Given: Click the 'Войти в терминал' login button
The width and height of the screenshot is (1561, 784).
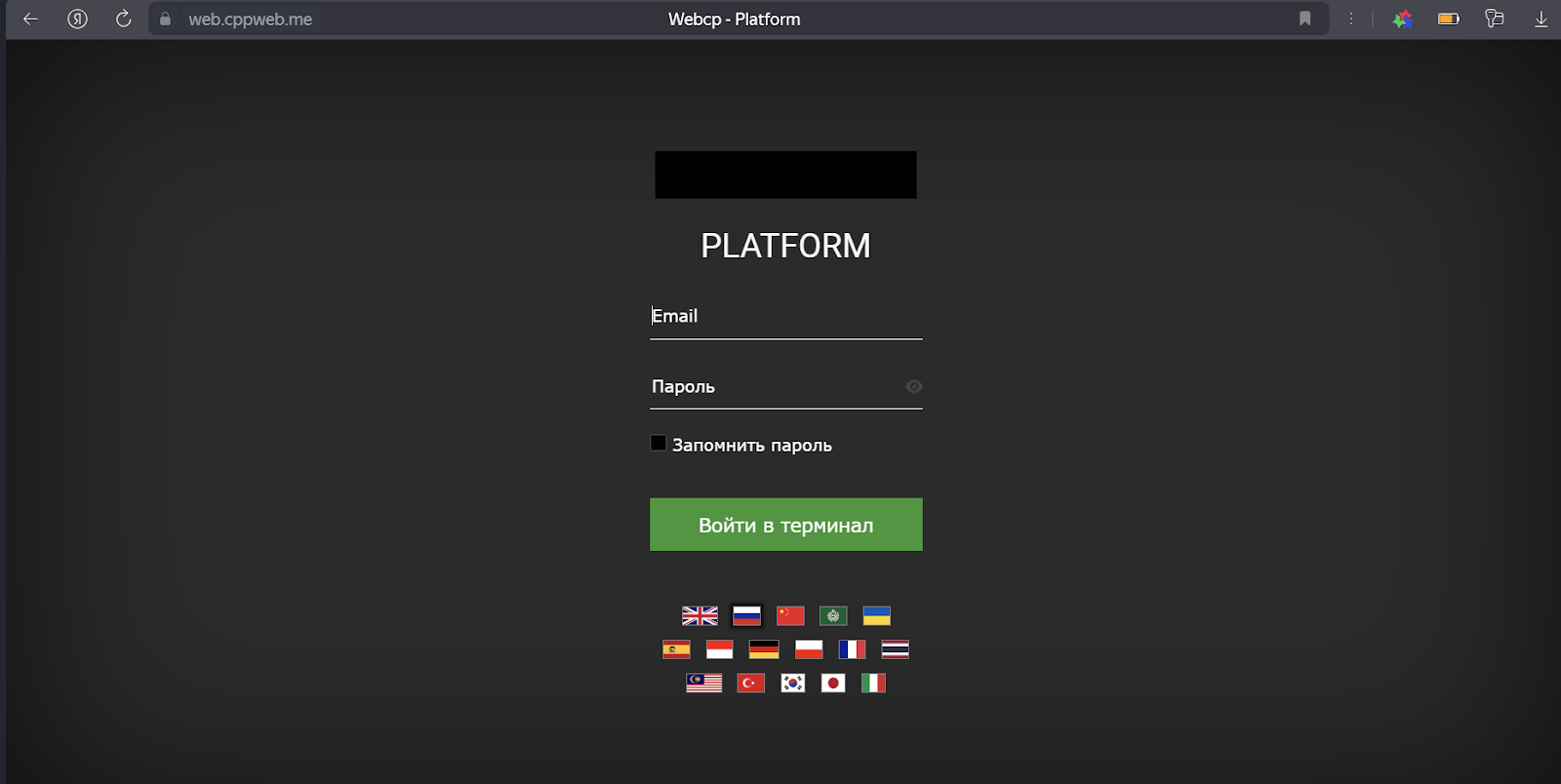Looking at the screenshot, I should (786, 525).
